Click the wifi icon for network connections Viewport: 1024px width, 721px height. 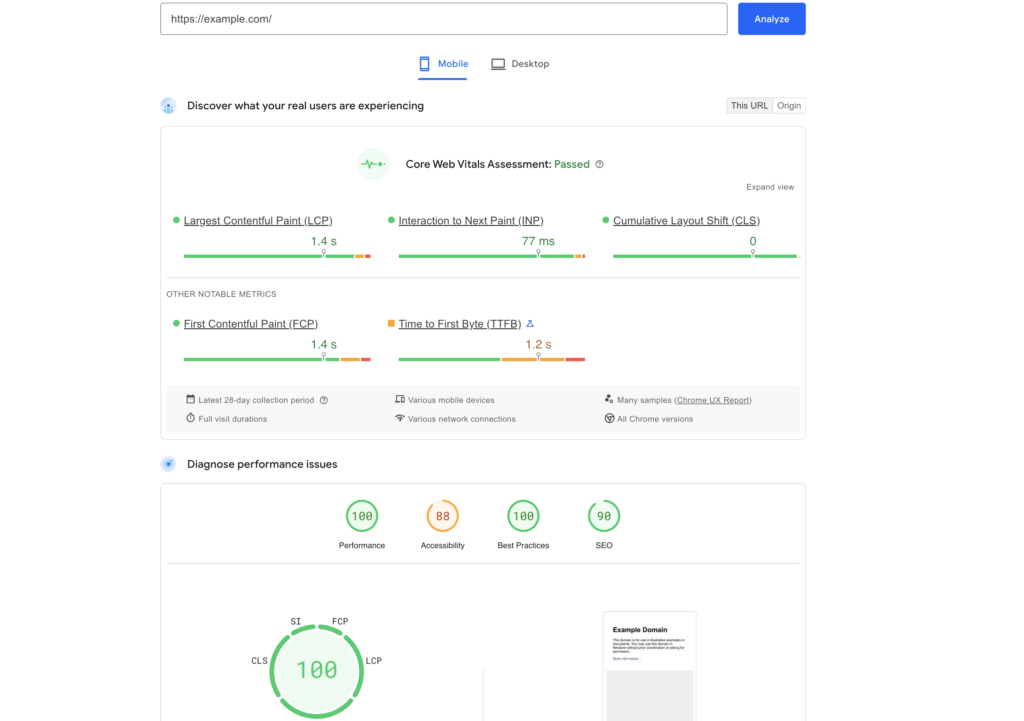coord(400,418)
